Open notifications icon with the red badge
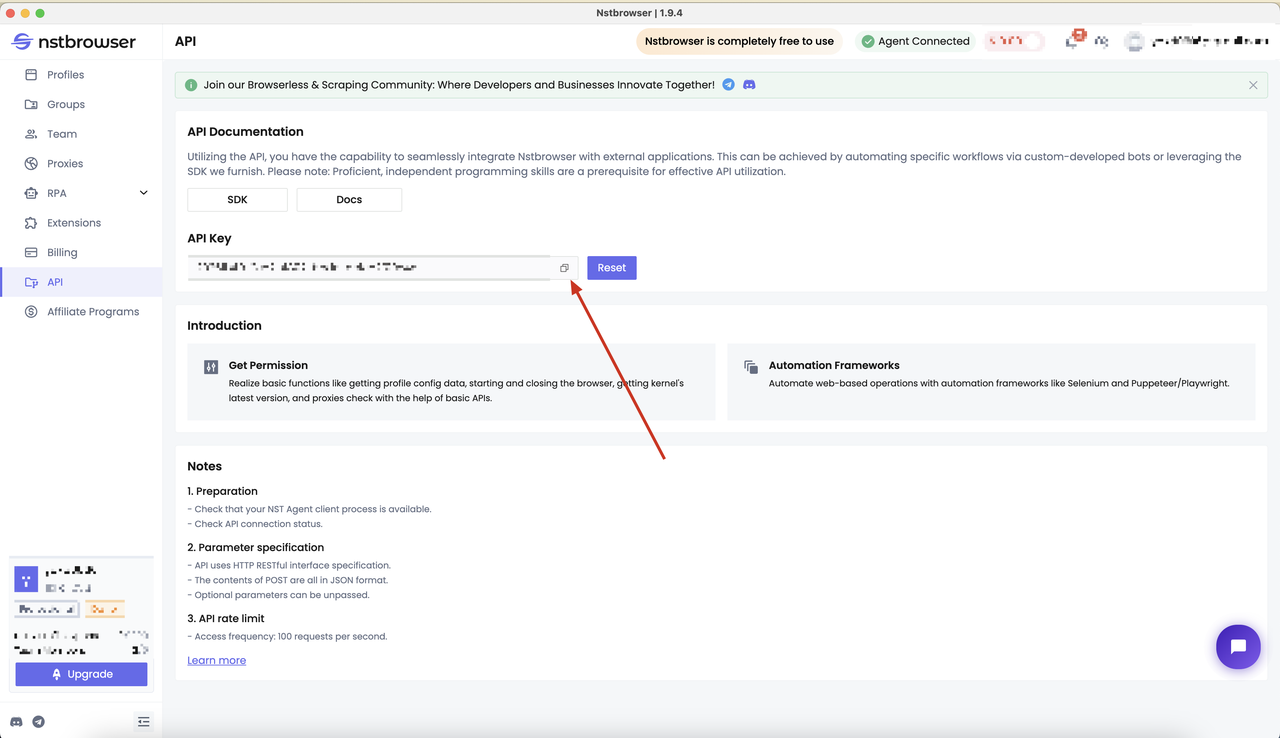Viewport: 1280px width, 738px height. point(1074,40)
